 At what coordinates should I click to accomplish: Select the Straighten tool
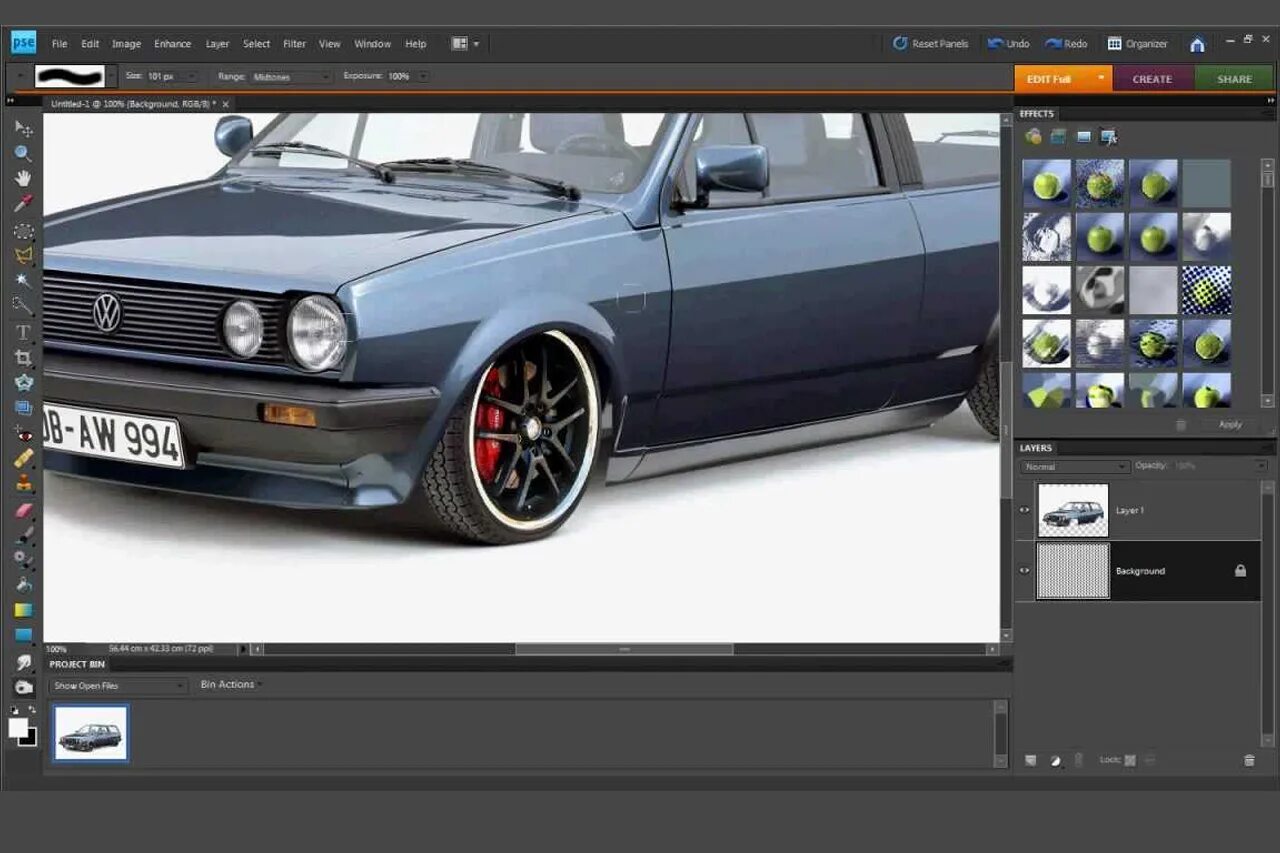23,408
